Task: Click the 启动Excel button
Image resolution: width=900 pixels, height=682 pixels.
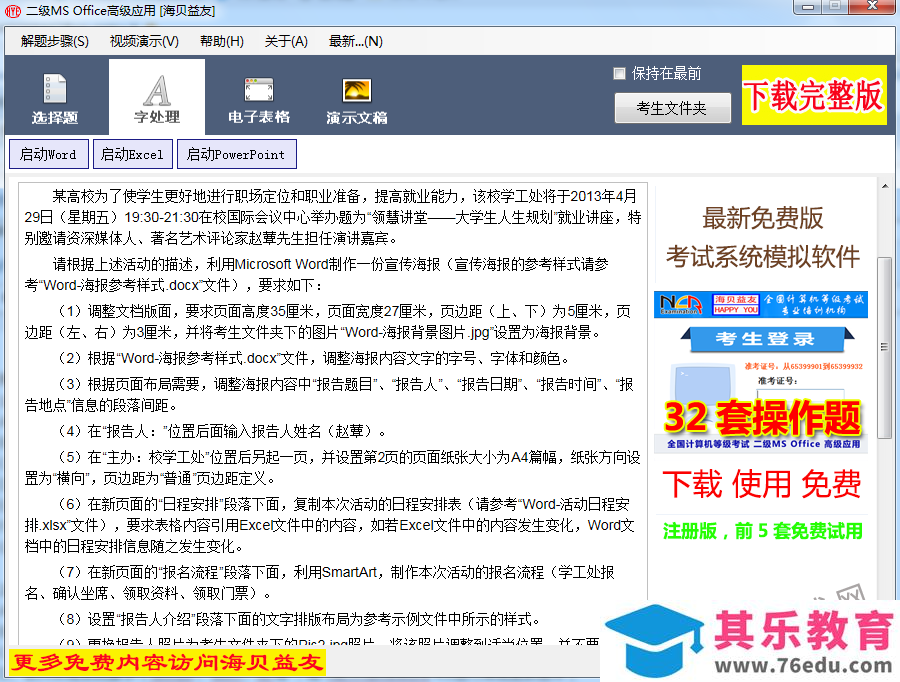Action: (x=133, y=154)
